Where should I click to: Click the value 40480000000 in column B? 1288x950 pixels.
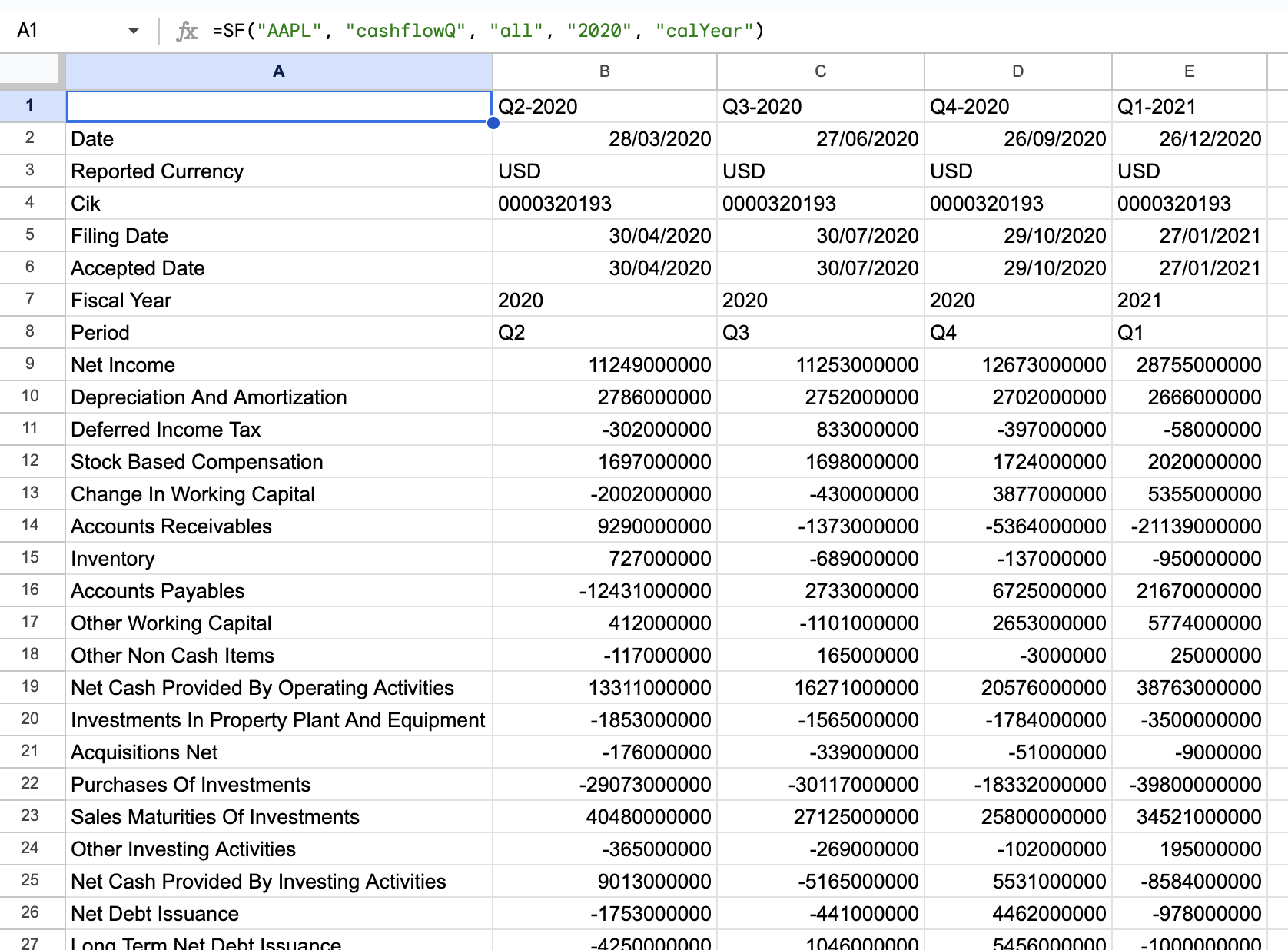[605, 817]
